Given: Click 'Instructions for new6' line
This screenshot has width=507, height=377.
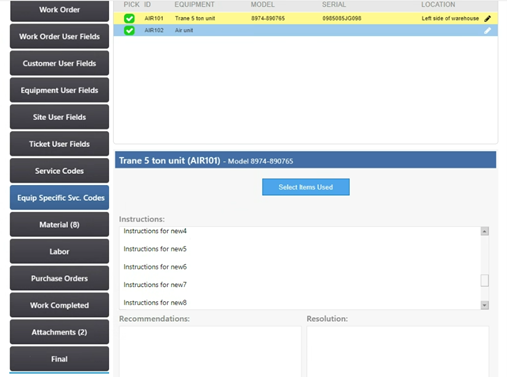Looking at the screenshot, I should tap(155, 267).
